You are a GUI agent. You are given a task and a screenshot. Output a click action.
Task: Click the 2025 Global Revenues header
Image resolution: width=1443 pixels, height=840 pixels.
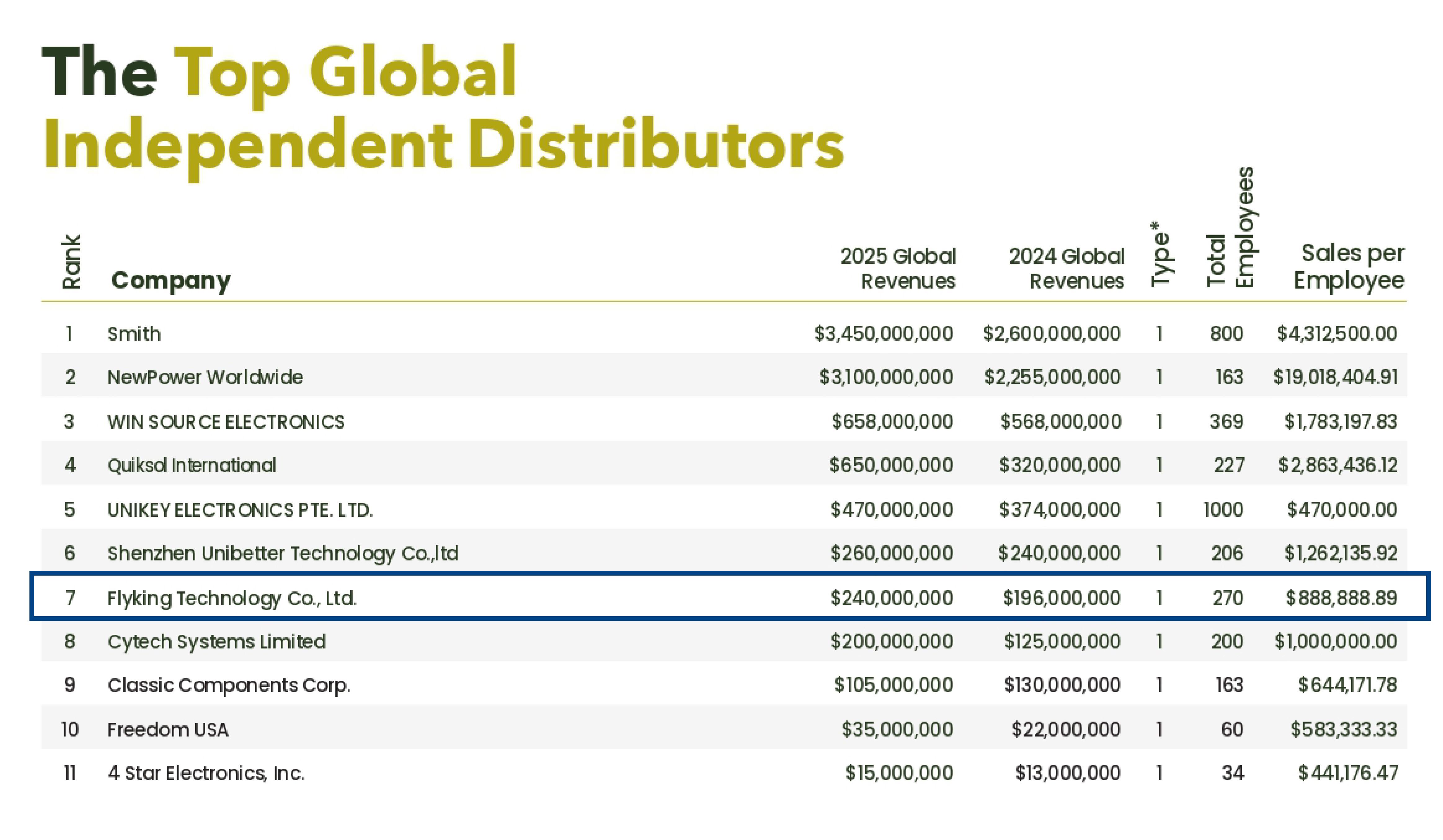pos(898,269)
